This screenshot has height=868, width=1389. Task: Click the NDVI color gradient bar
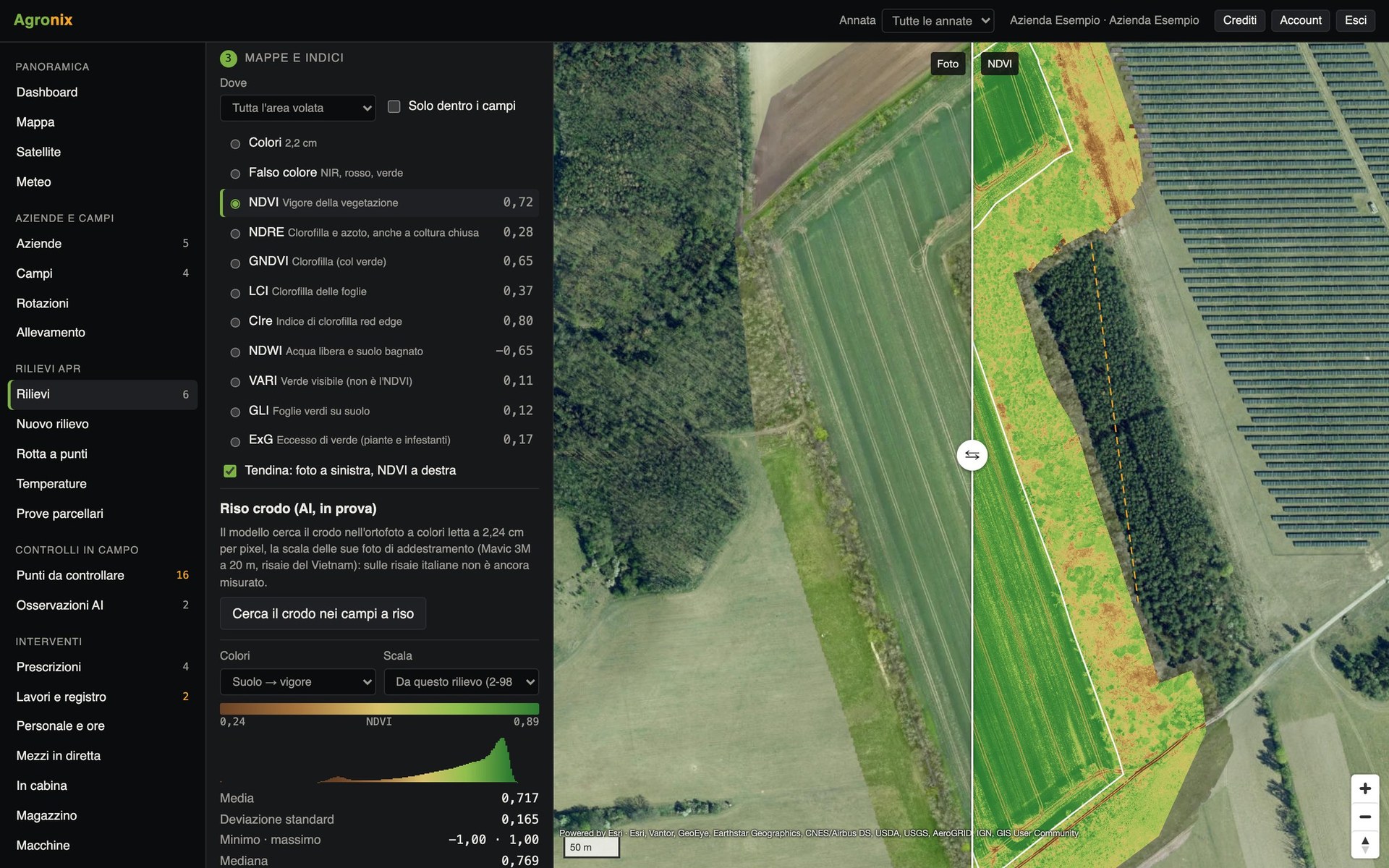tap(379, 709)
